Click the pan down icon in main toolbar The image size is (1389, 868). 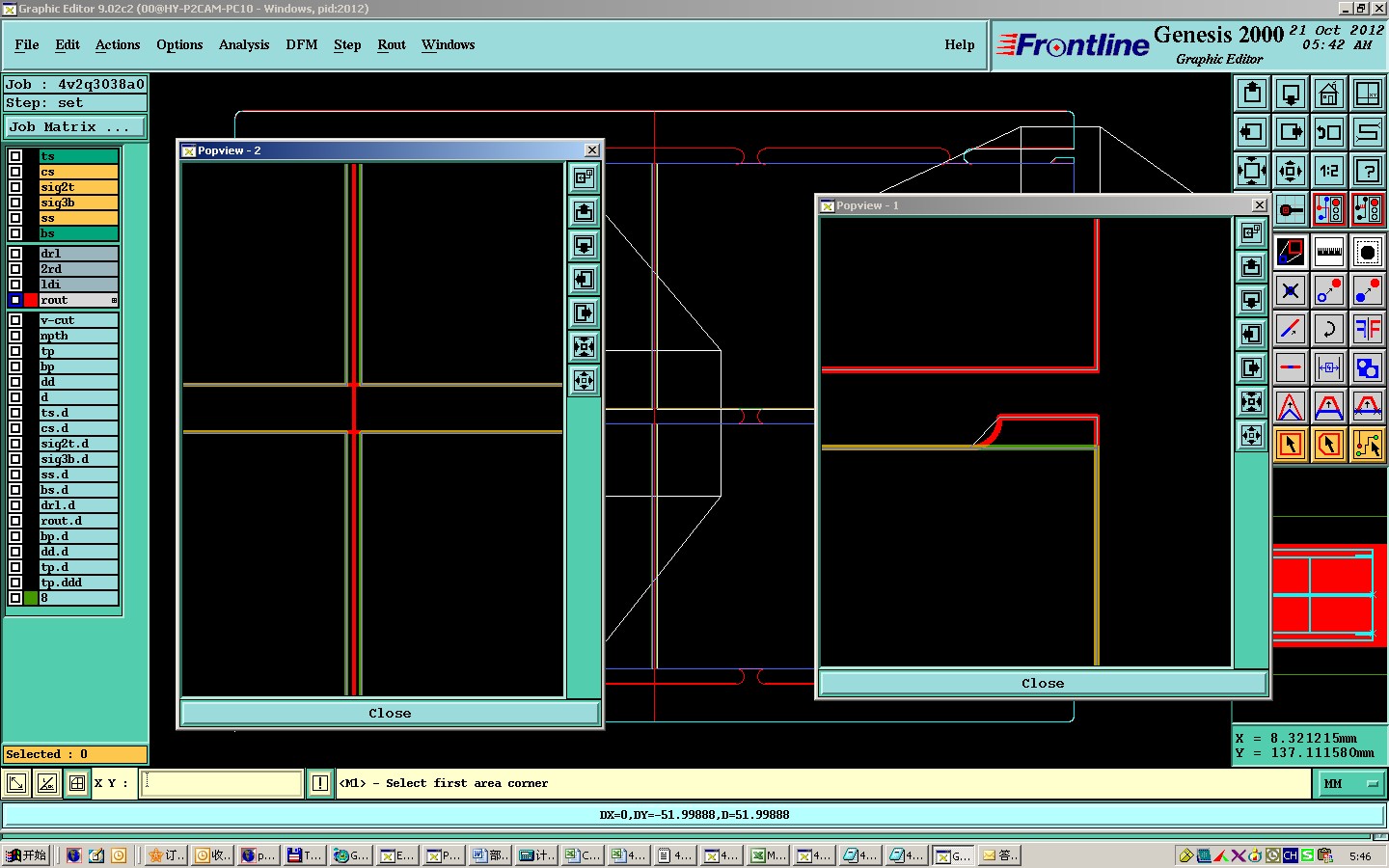click(x=1291, y=94)
